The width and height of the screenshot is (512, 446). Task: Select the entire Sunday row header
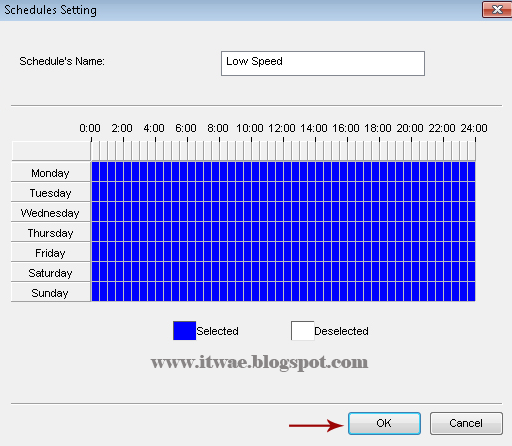[51, 292]
